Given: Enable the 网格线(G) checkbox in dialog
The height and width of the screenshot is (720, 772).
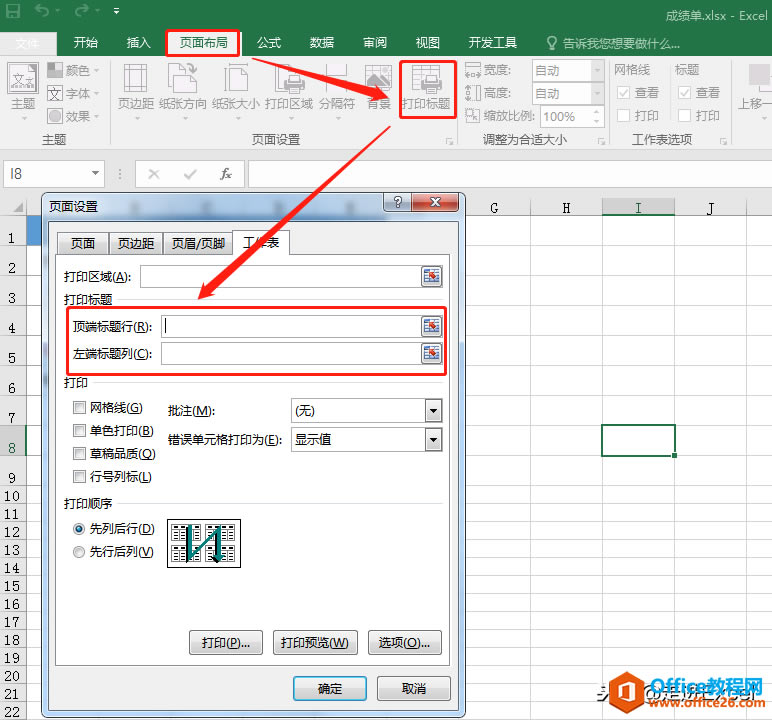Looking at the screenshot, I should coord(79,407).
